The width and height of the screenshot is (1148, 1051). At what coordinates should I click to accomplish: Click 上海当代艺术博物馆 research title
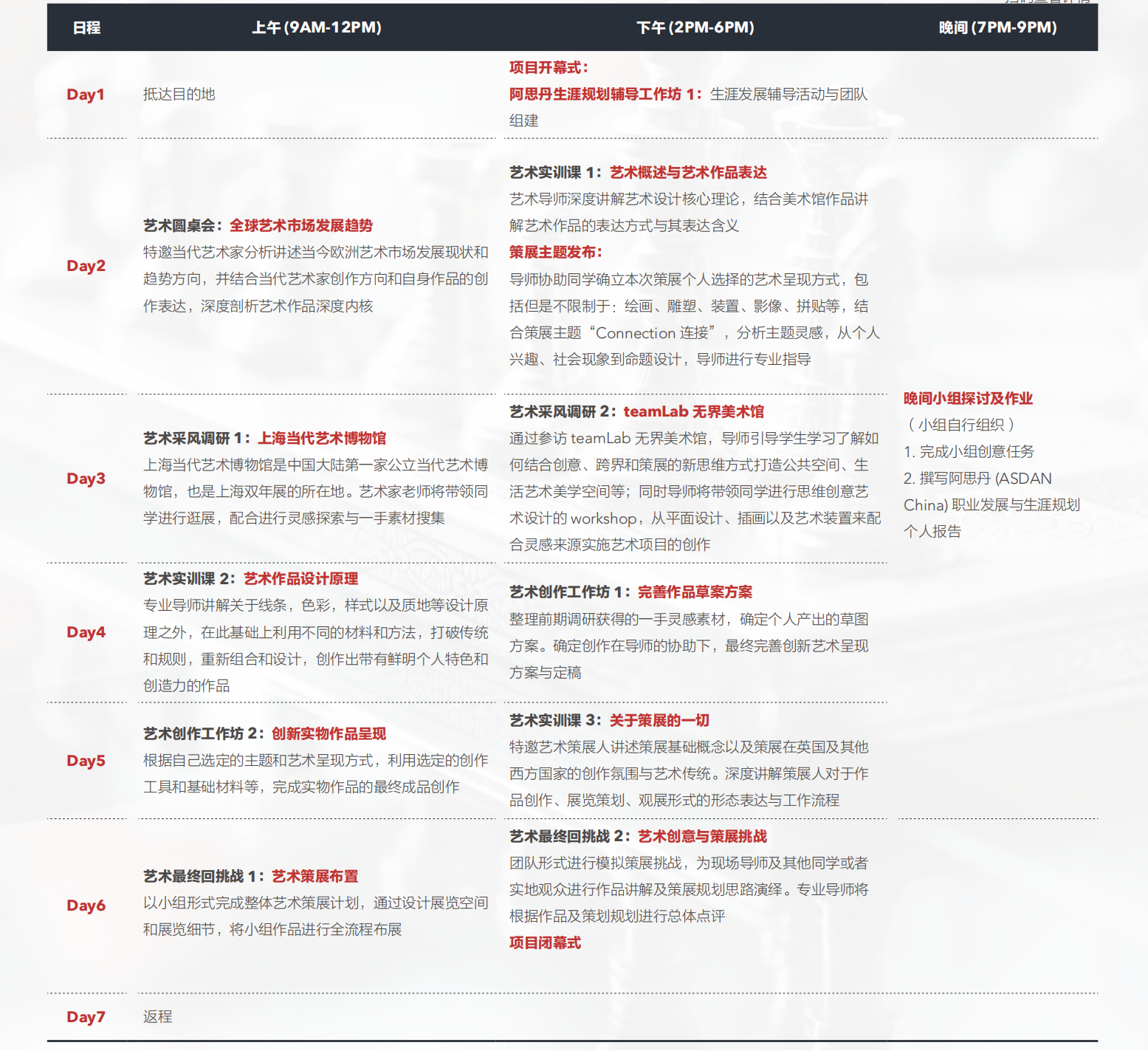click(322, 439)
